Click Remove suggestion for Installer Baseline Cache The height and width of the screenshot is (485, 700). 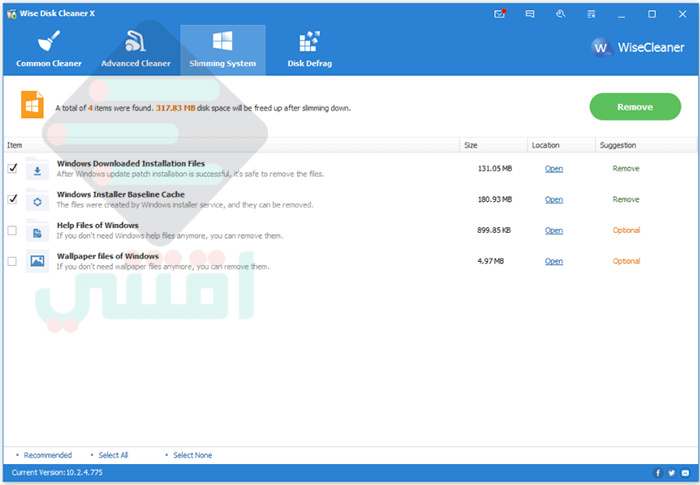coord(626,199)
